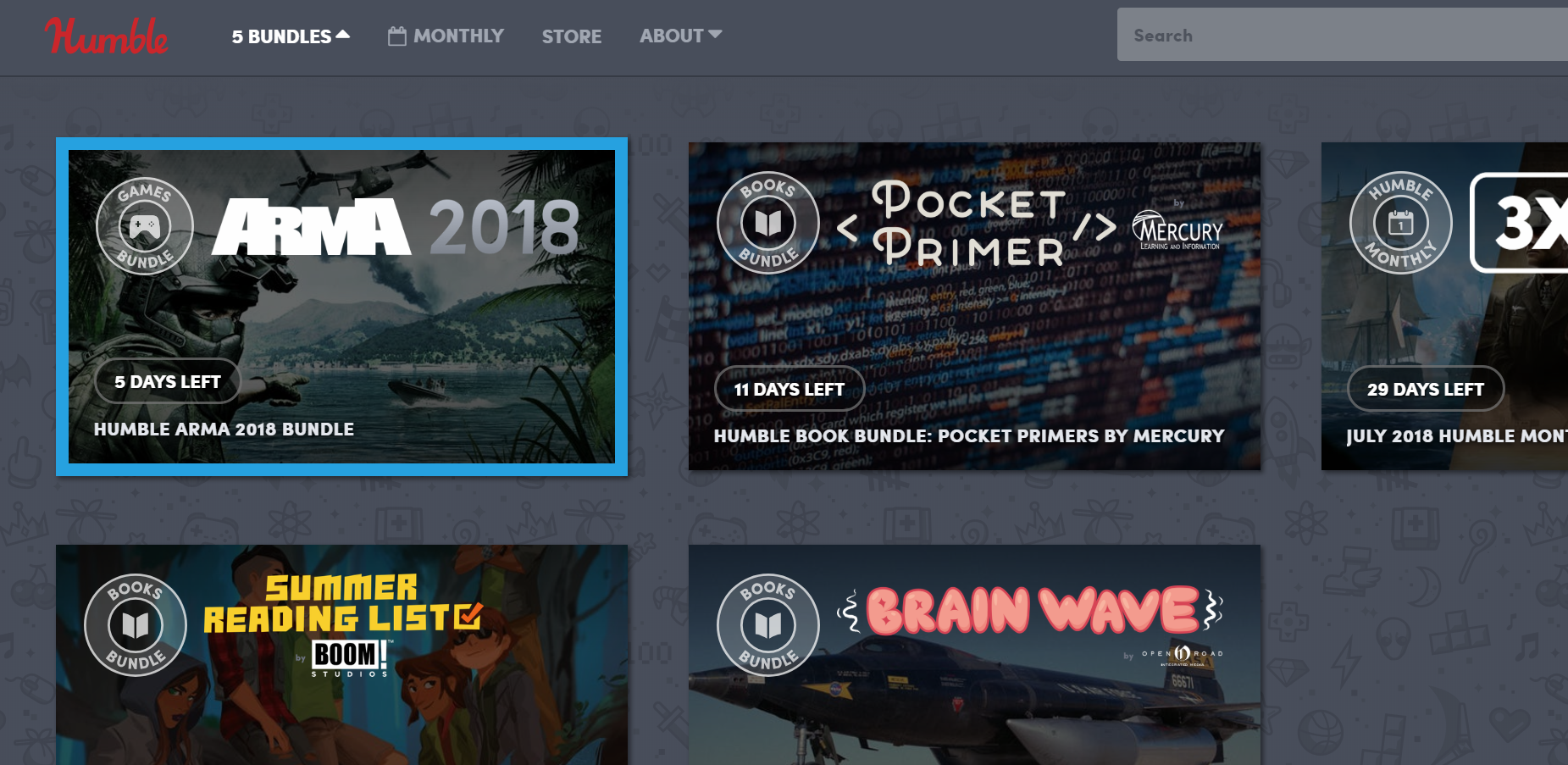This screenshot has height=765, width=1568.
Task: Click the Humble Monthly calendar badge
Action: coord(1400,223)
